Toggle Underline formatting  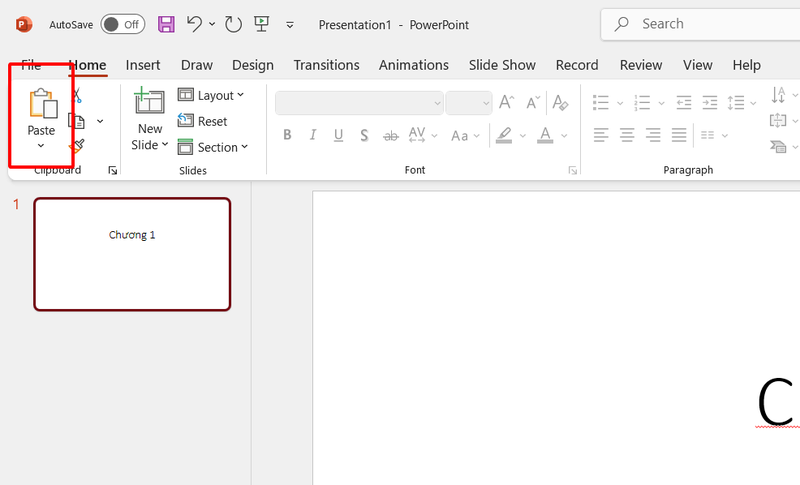[338, 135]
